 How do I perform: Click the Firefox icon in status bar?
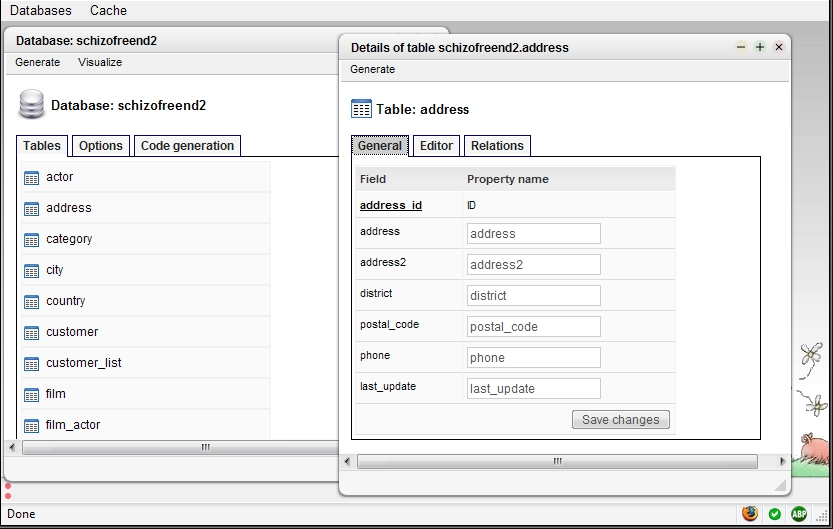750,514
